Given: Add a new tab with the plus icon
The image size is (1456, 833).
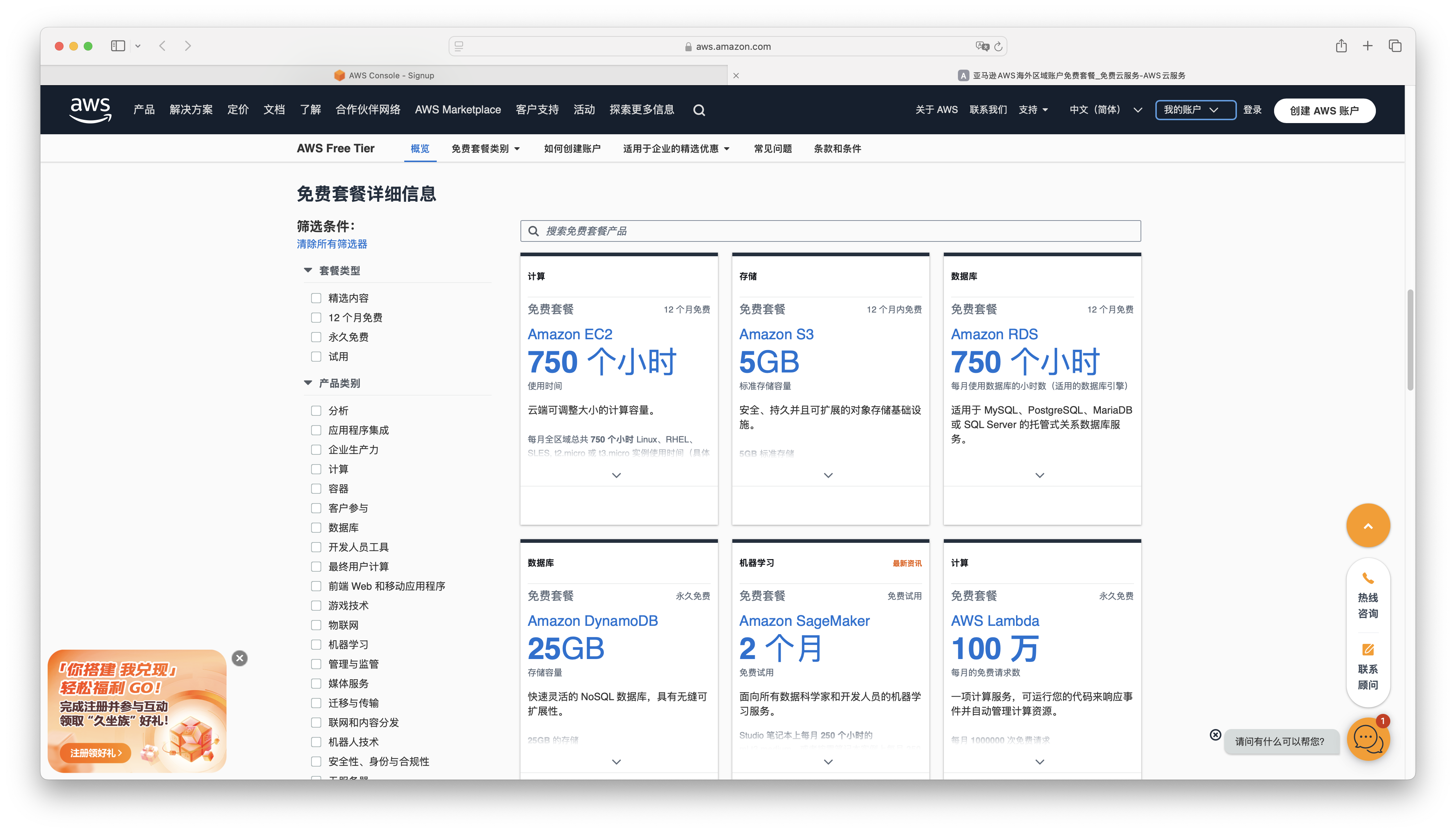Looking at the screenshot, I should [x=1367, y=46].
